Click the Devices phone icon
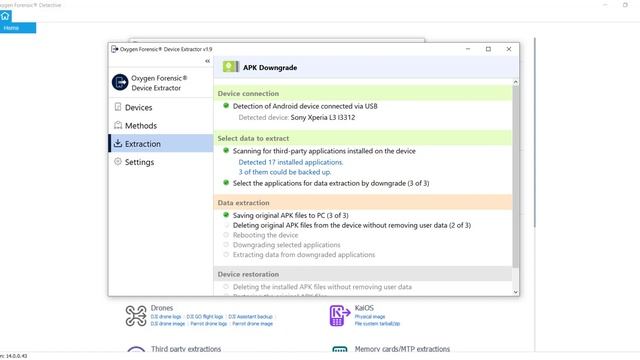Viewport: 640px width, 360px height. [118, 107]
